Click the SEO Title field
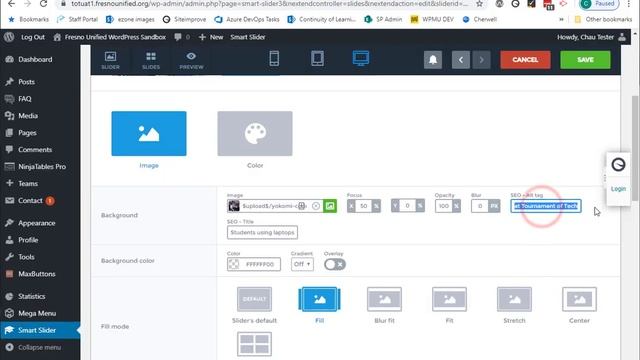 [262, 232]
